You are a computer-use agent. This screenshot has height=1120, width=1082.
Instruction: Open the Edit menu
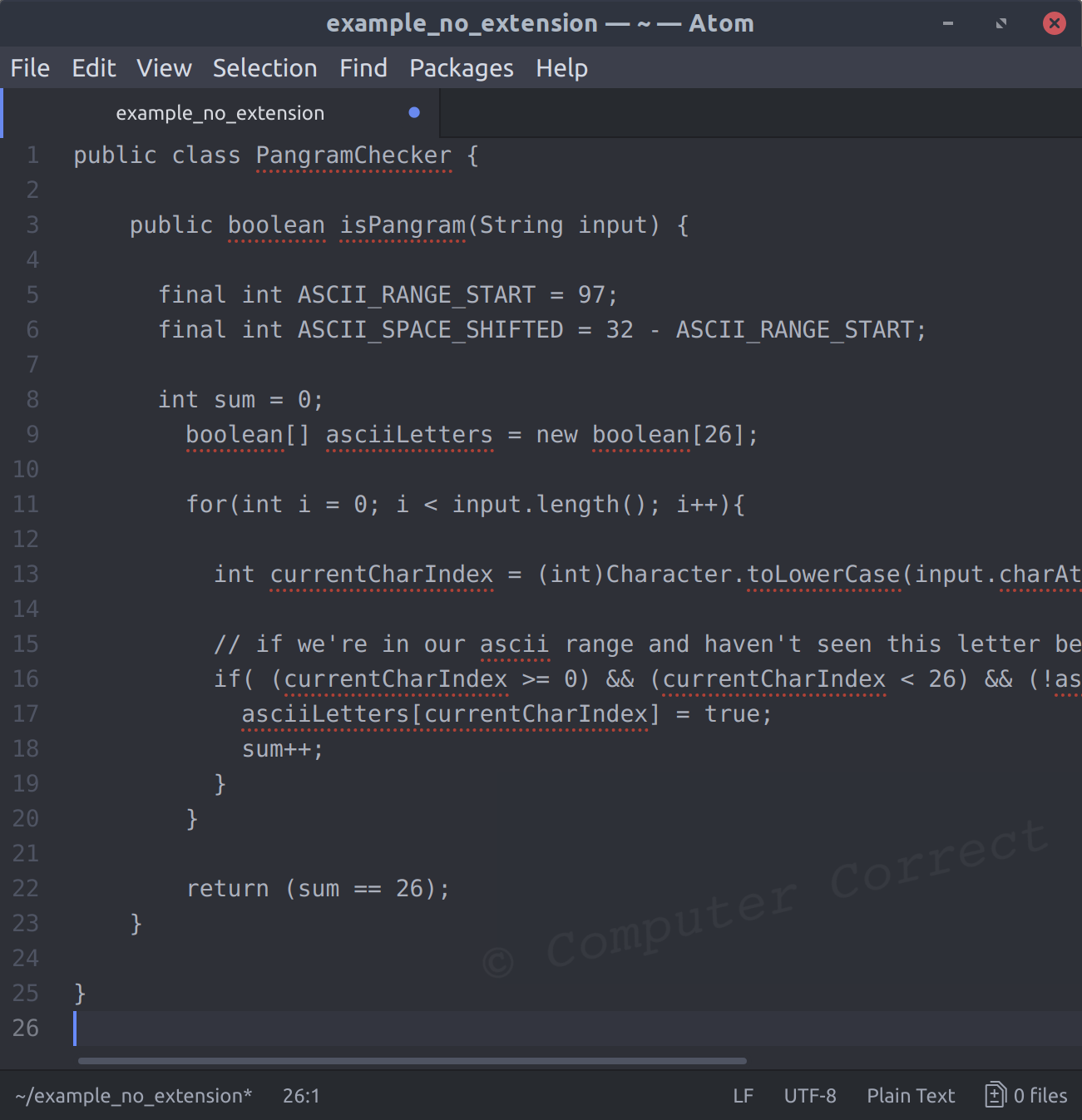(x=94, y=68)
